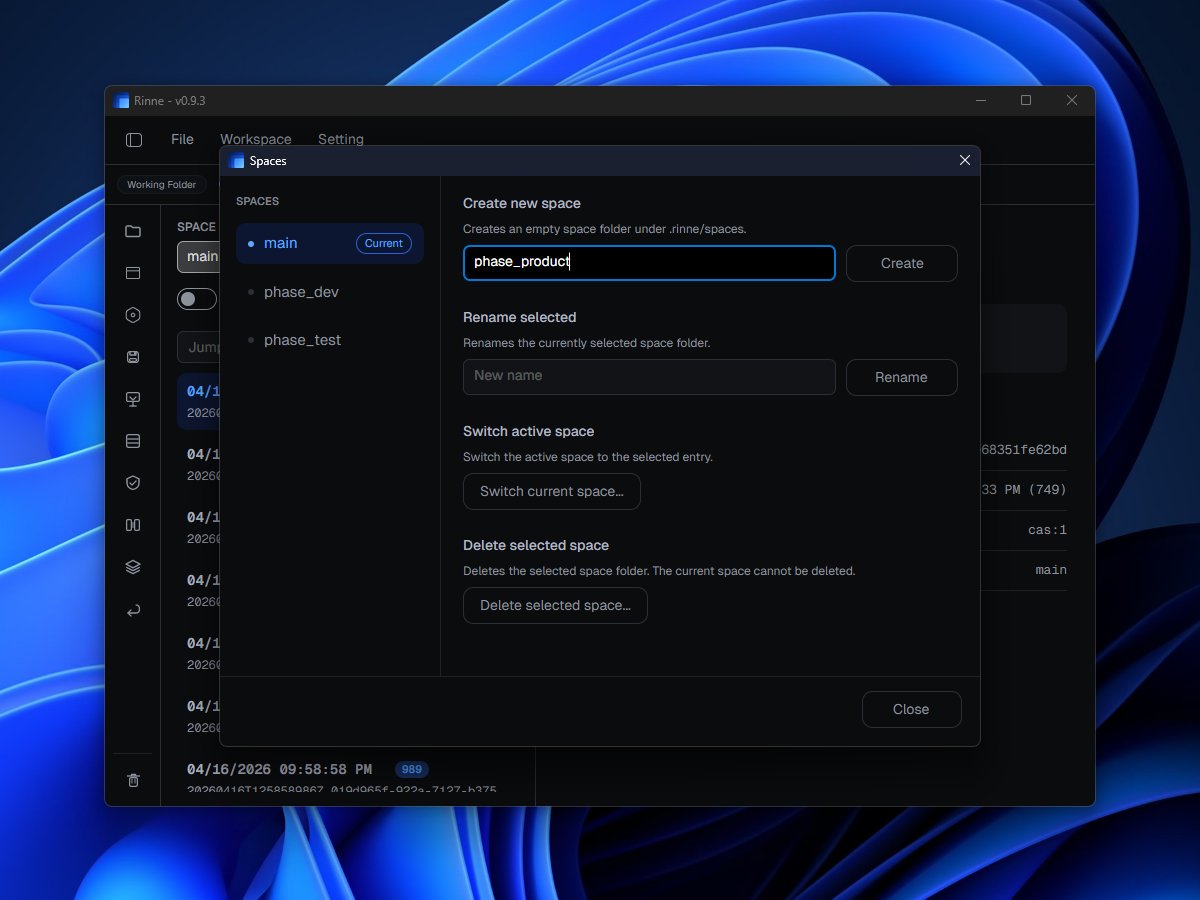Click the Create button for the new space
Screen dimensions: 1200x900
coord(901,263)
